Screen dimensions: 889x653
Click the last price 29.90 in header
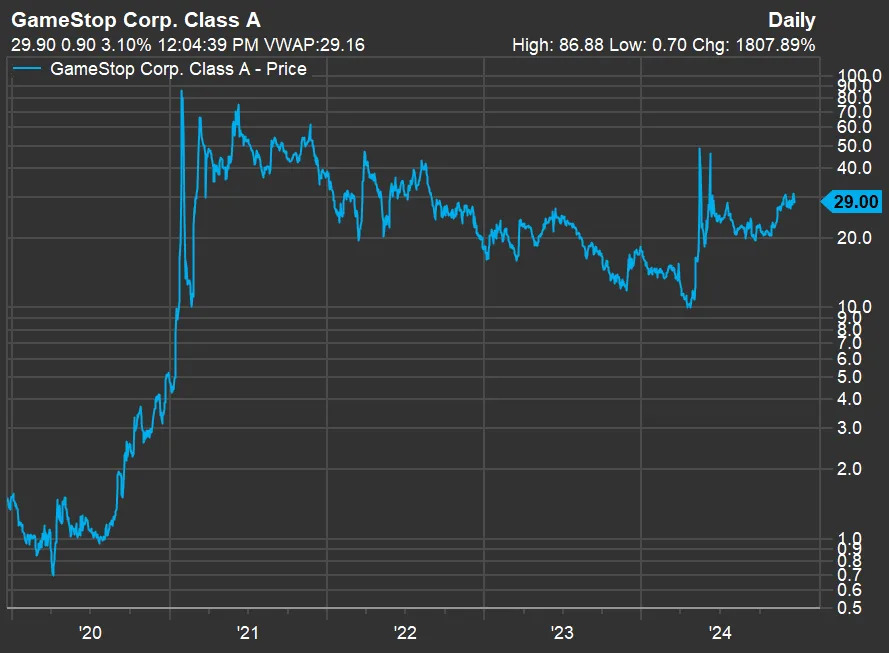pos(33,45)
